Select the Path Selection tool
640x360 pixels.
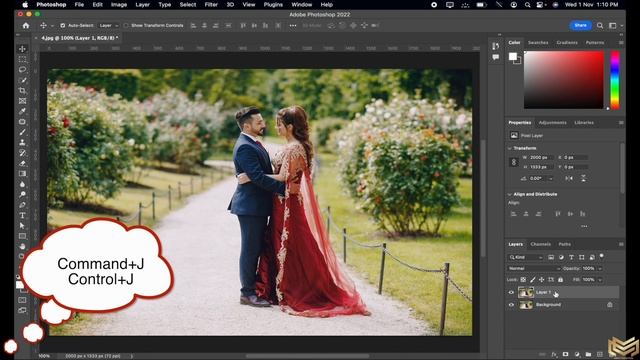click(22, 226)
